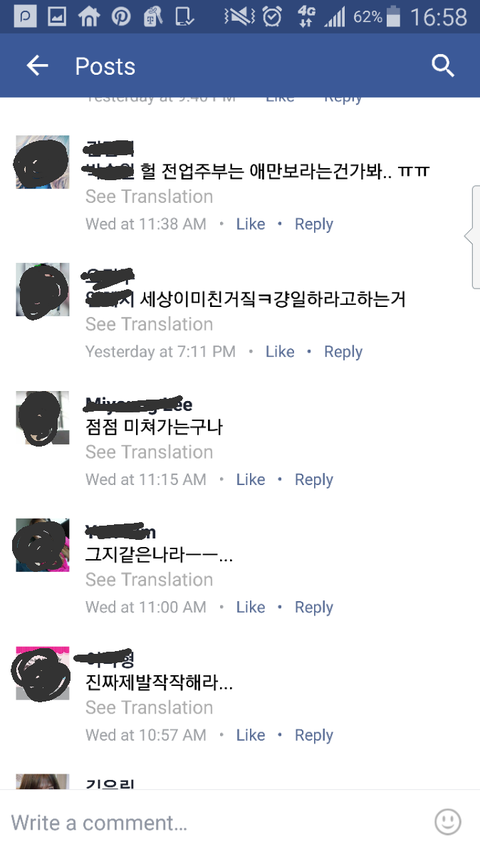This screenshot has width=480, height=854.
Task: Open the side edge panel handle
Action: [472, 236]
